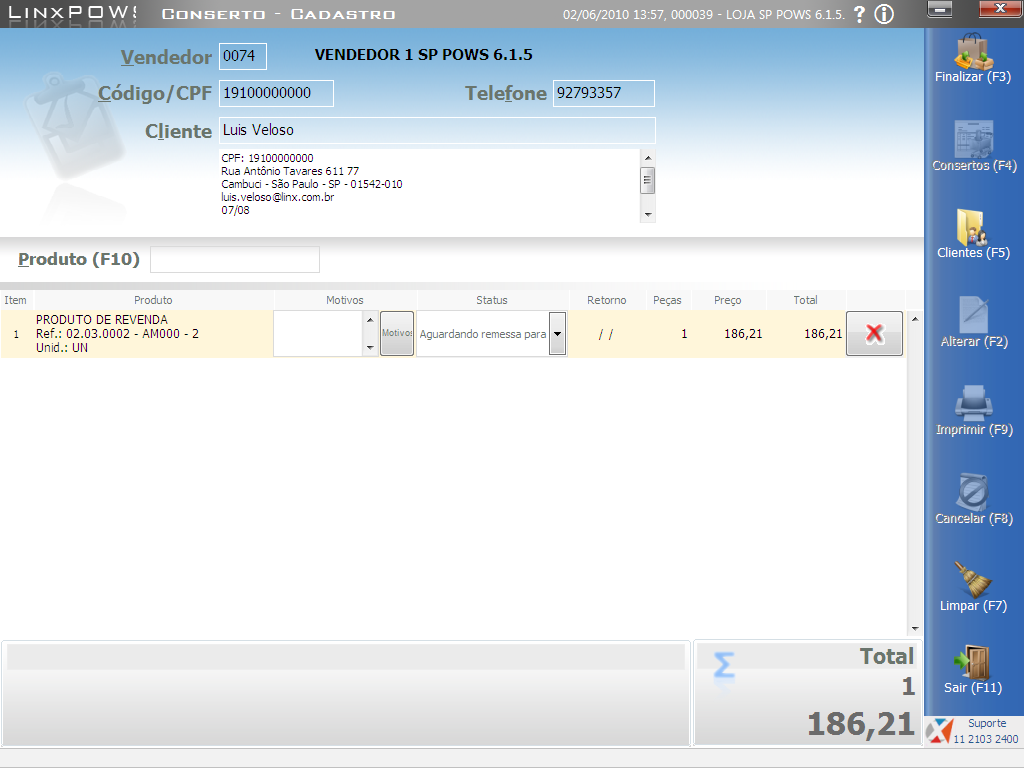Click Alterar (F2) in the sidebar
This screenshot has height=768, width=1024.
[973, 323]
